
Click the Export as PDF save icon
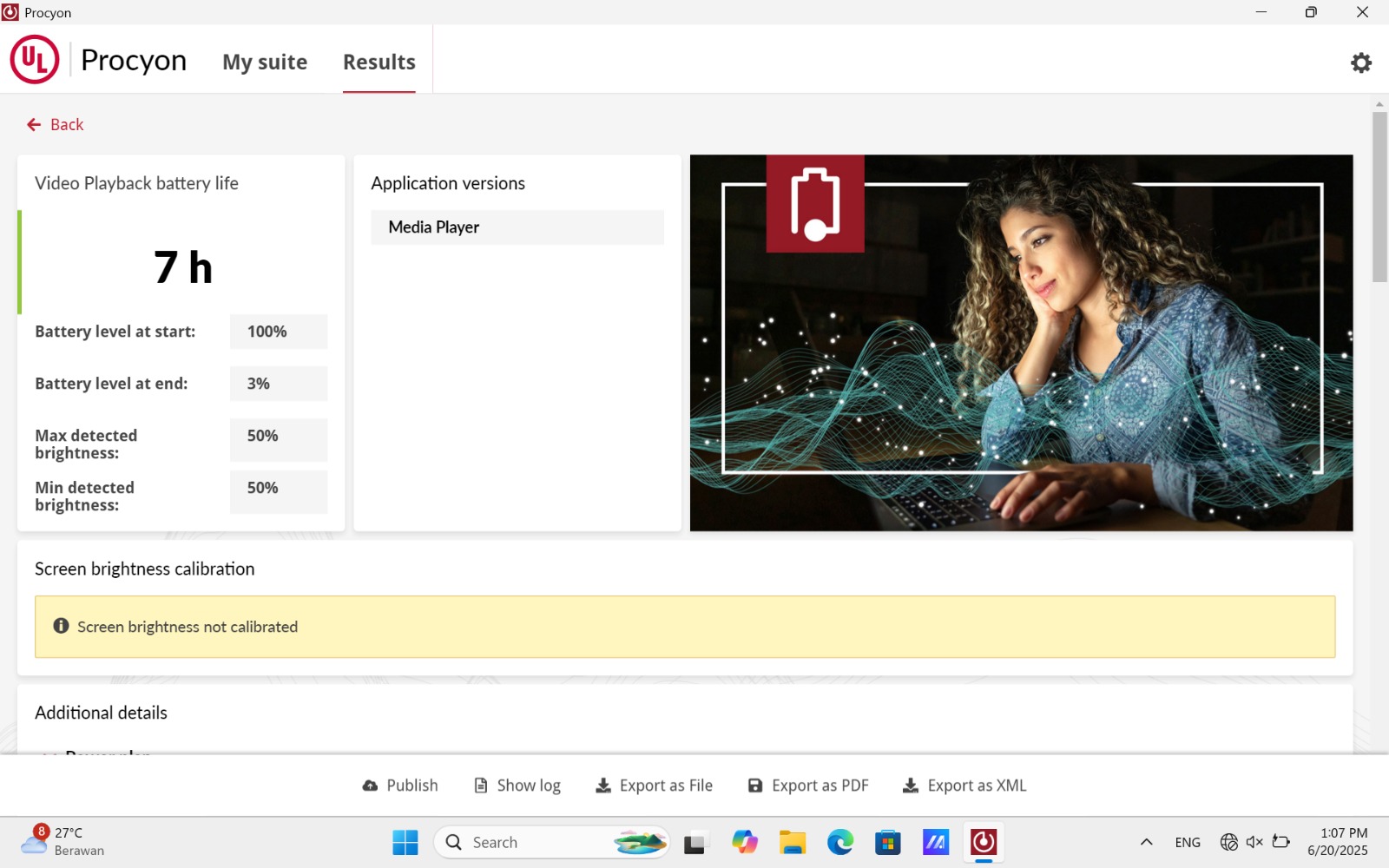click(755, 786)
